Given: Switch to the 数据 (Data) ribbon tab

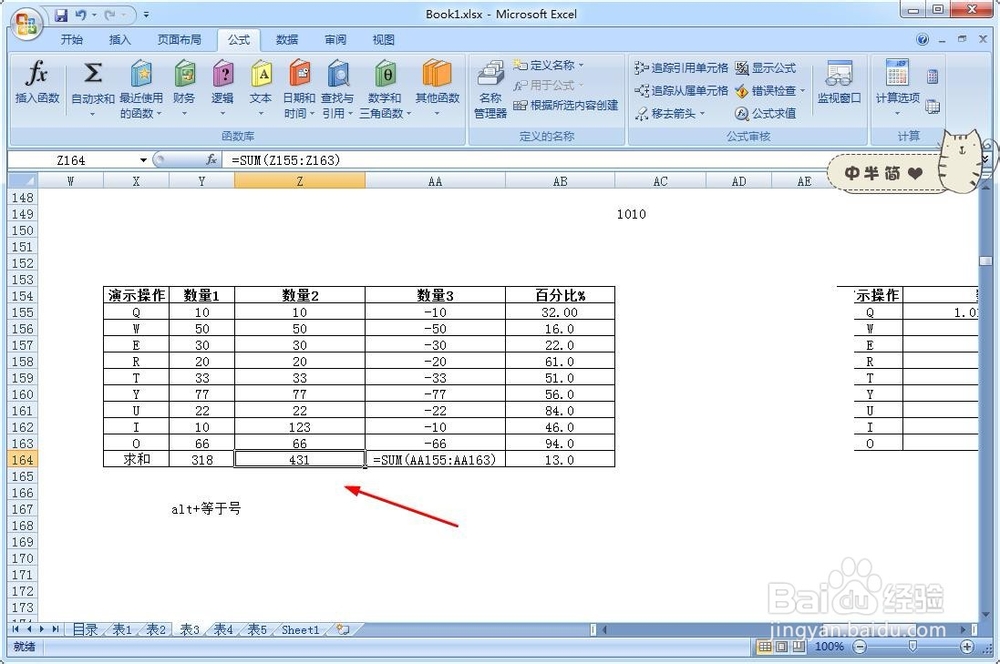Looking at the screenshot, I should [286, 40].
